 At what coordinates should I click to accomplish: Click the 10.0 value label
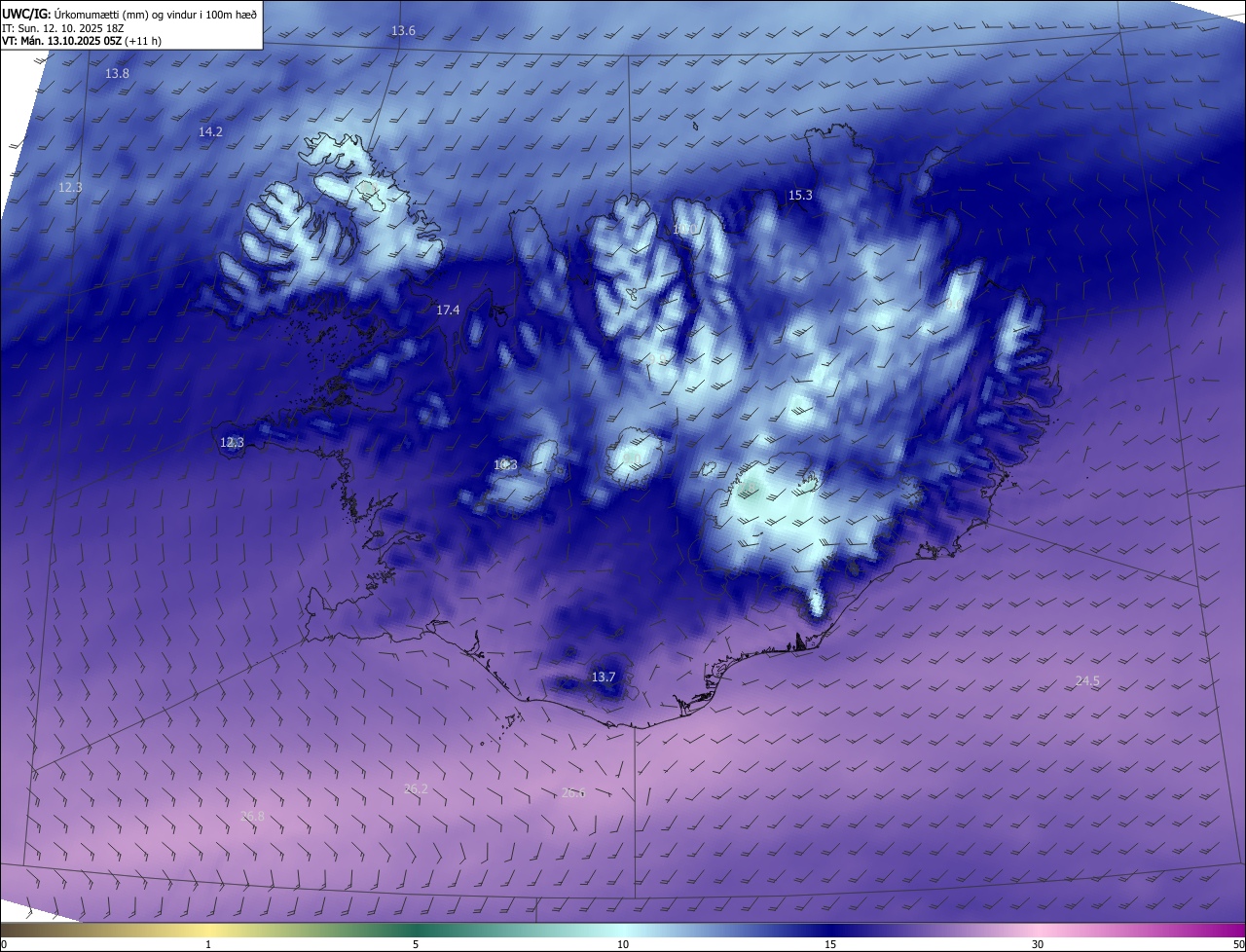pos(684,230)
